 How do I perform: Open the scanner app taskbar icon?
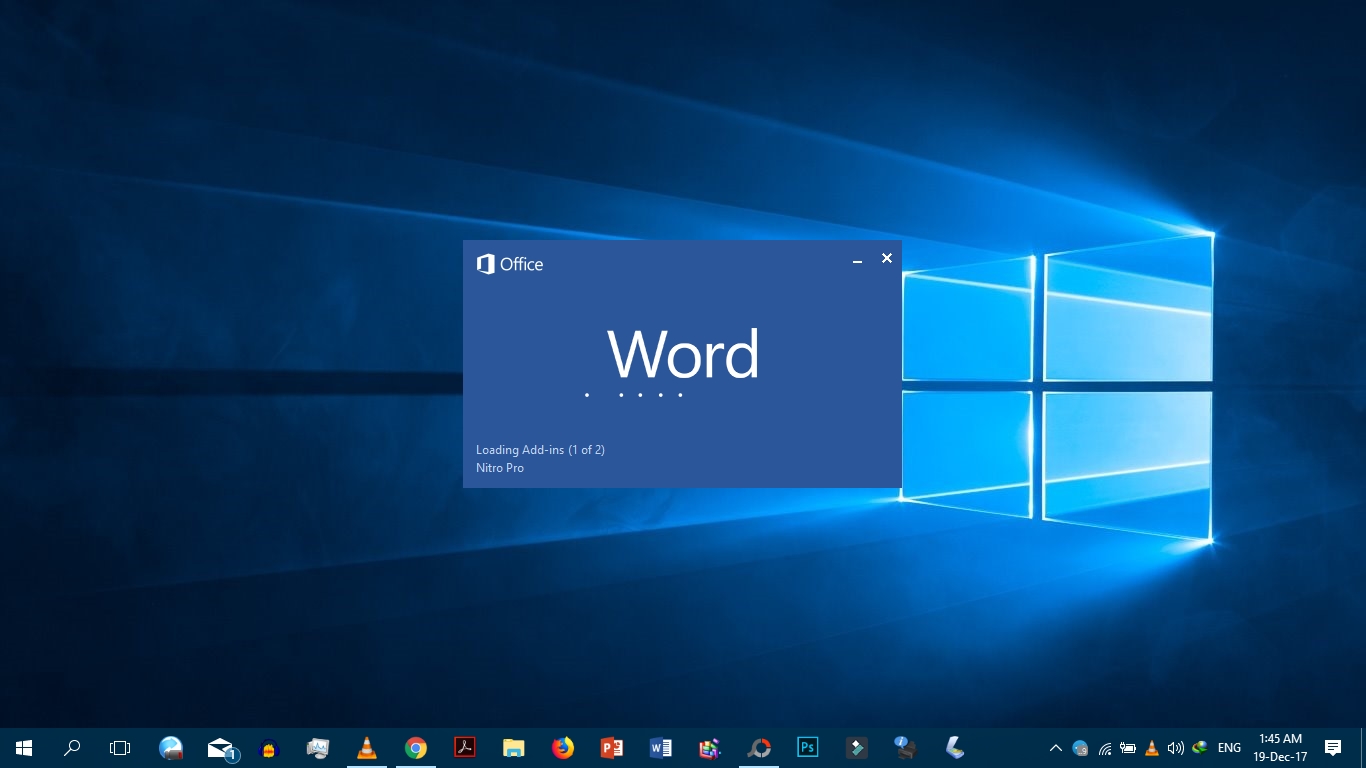click(955, 747)
